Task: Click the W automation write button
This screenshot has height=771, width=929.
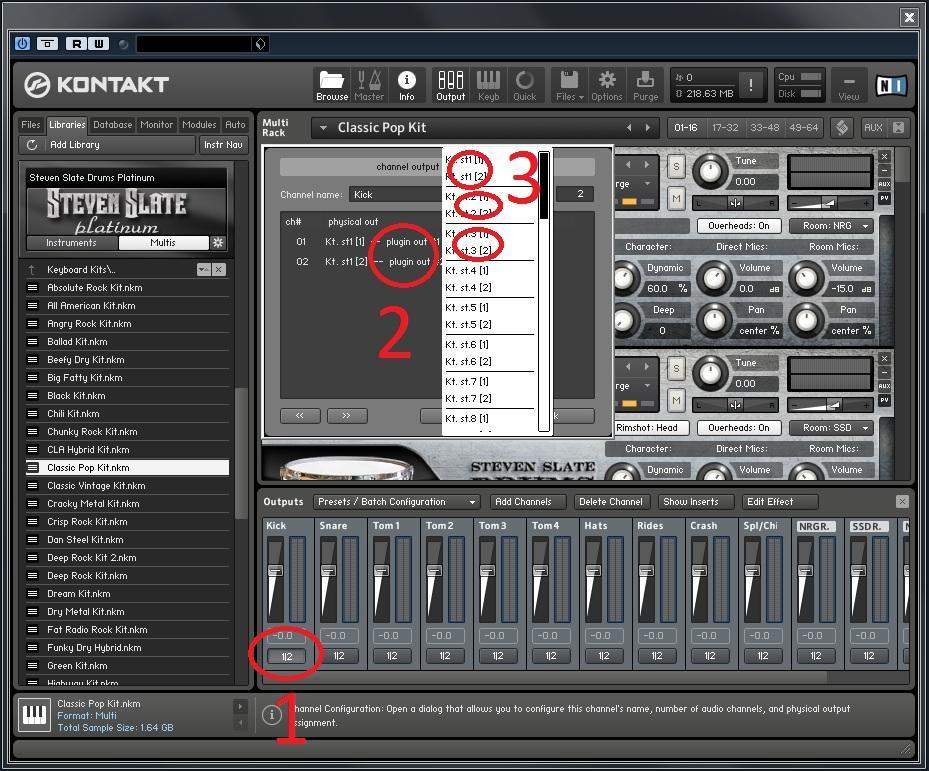Action: pyautogui.click(x=99, y=43)
